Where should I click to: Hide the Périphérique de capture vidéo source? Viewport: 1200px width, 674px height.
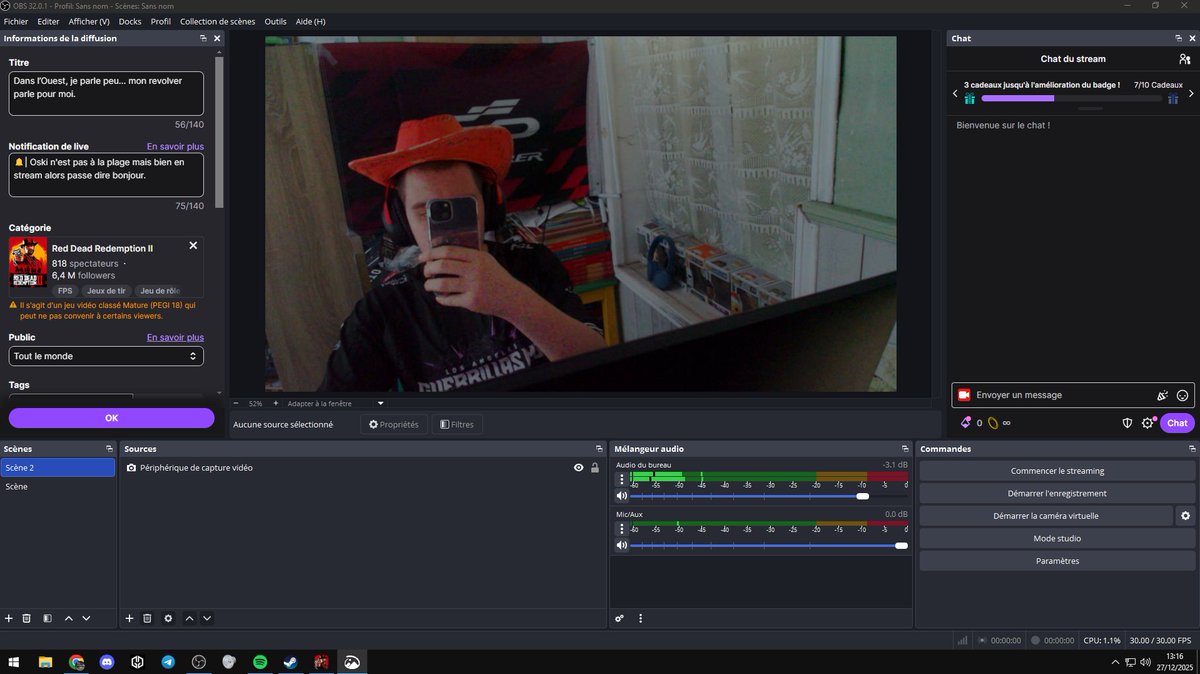(578, 466)
